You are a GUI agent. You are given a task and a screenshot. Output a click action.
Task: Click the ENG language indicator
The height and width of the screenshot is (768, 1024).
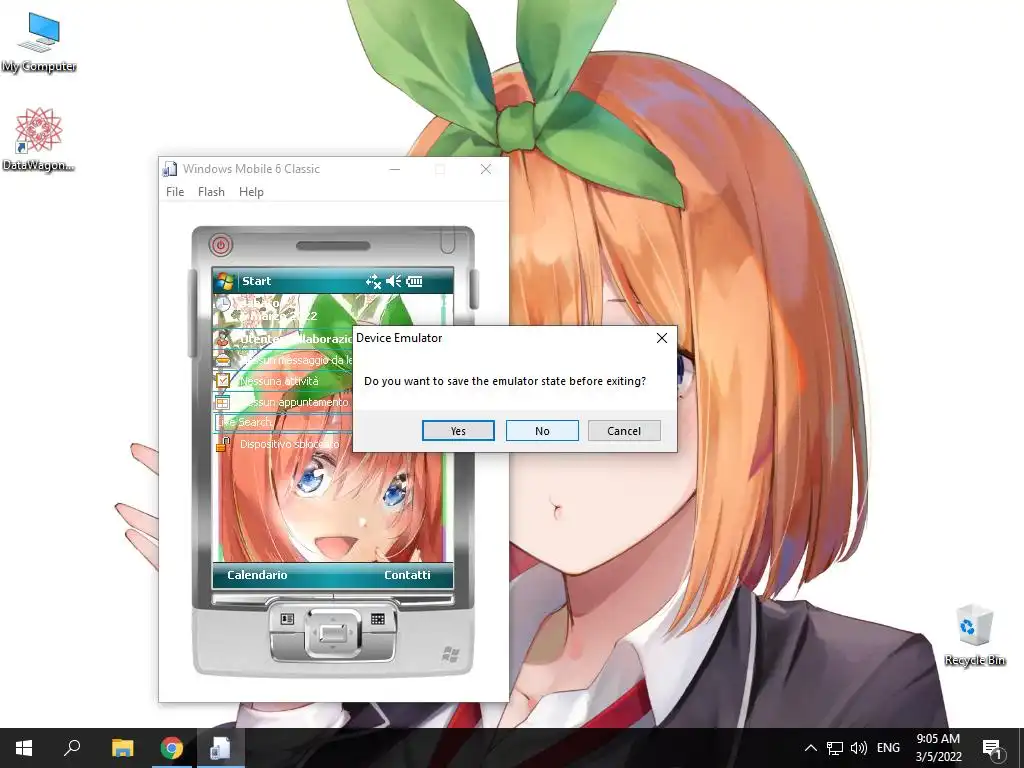point(888,748)
